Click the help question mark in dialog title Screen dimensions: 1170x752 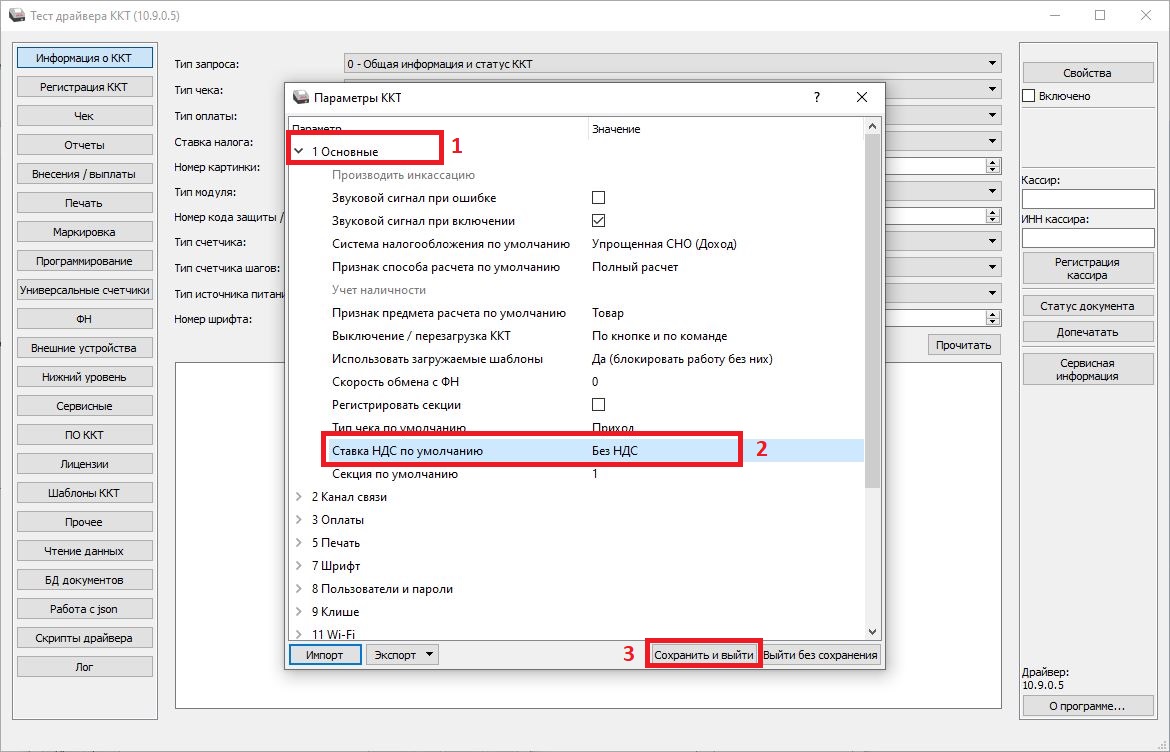817,97
